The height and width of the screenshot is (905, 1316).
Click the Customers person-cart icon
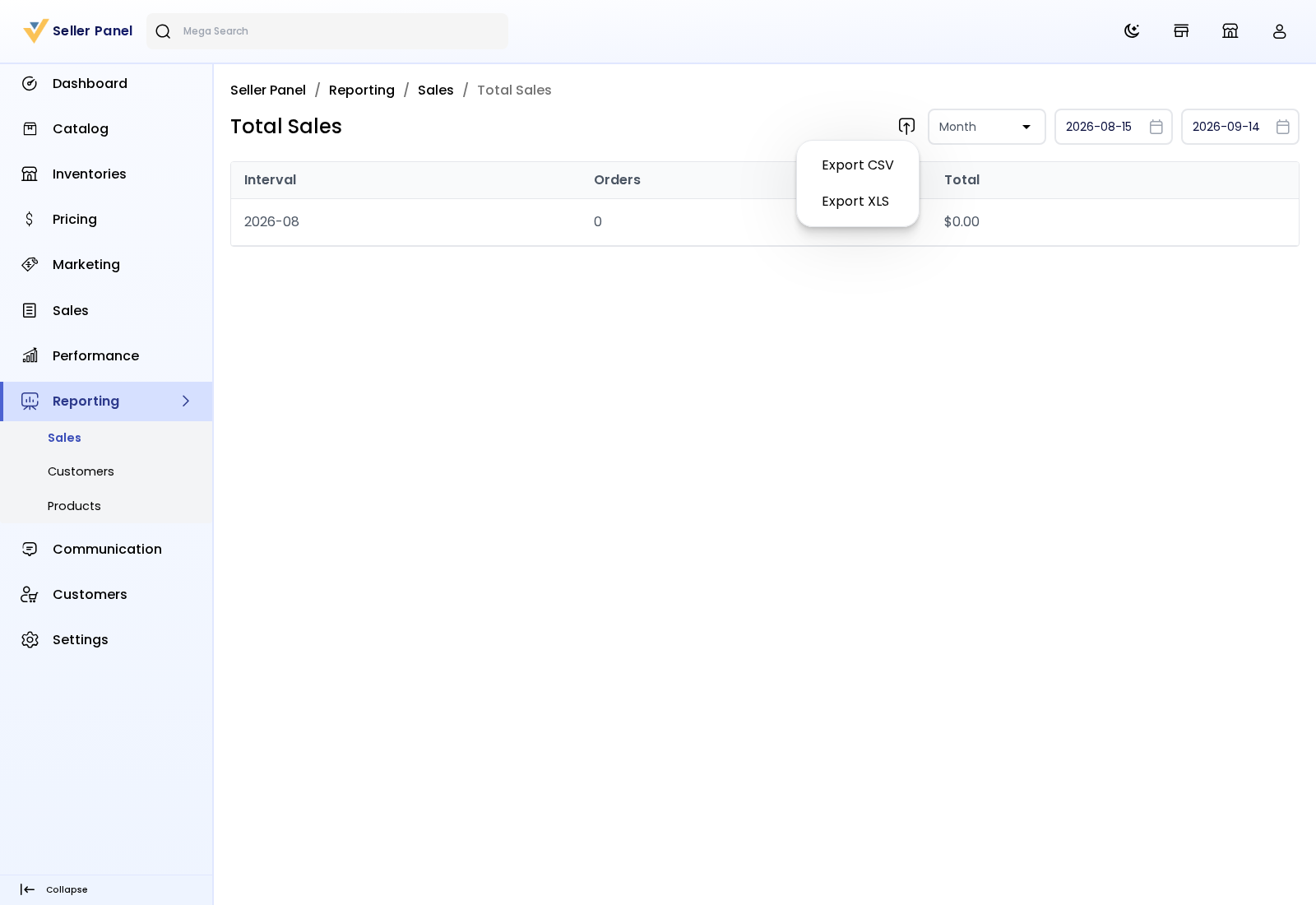click(x=30, y=595)
